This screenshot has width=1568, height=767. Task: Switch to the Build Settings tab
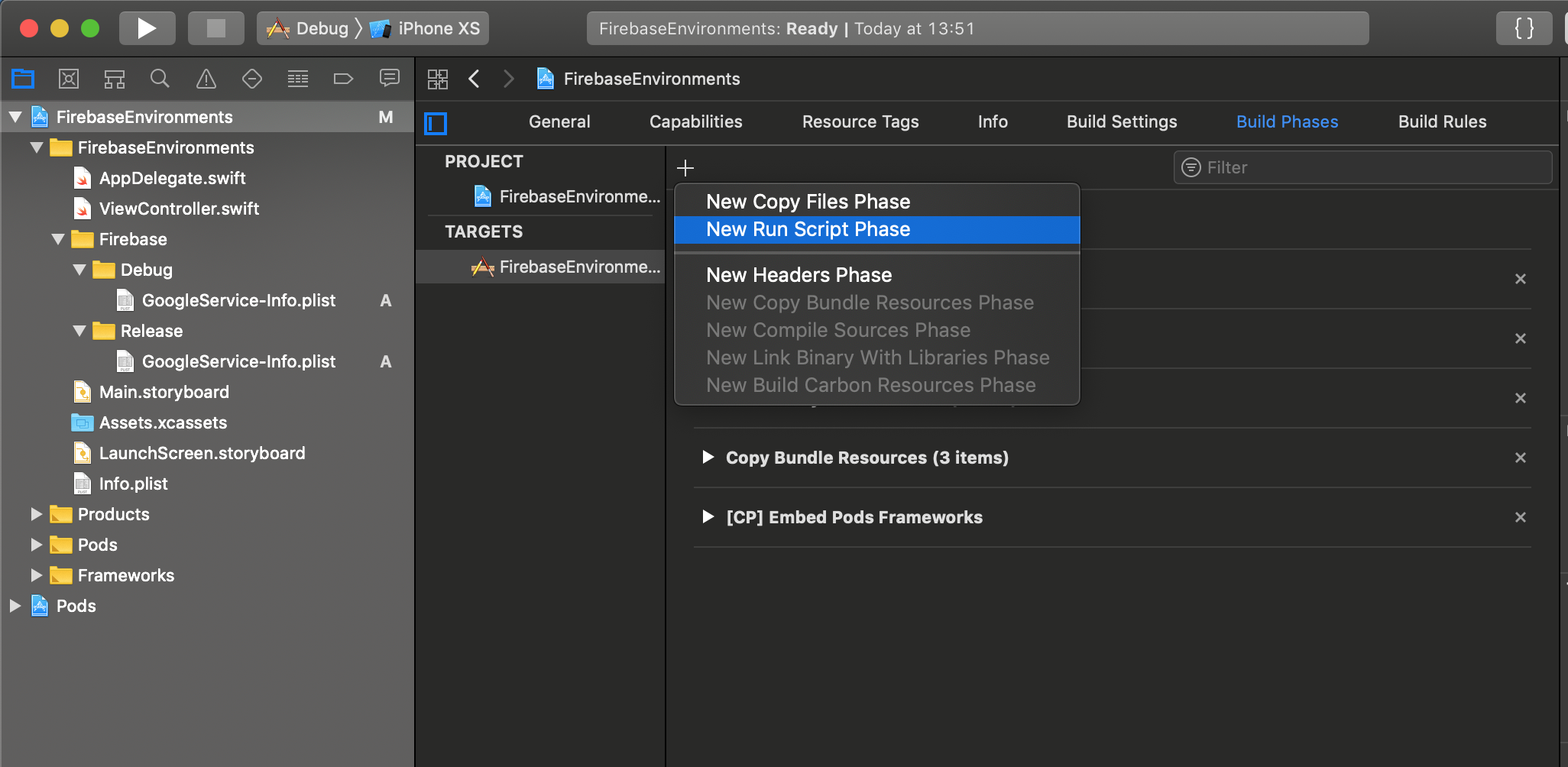[x=1121, y=122]
